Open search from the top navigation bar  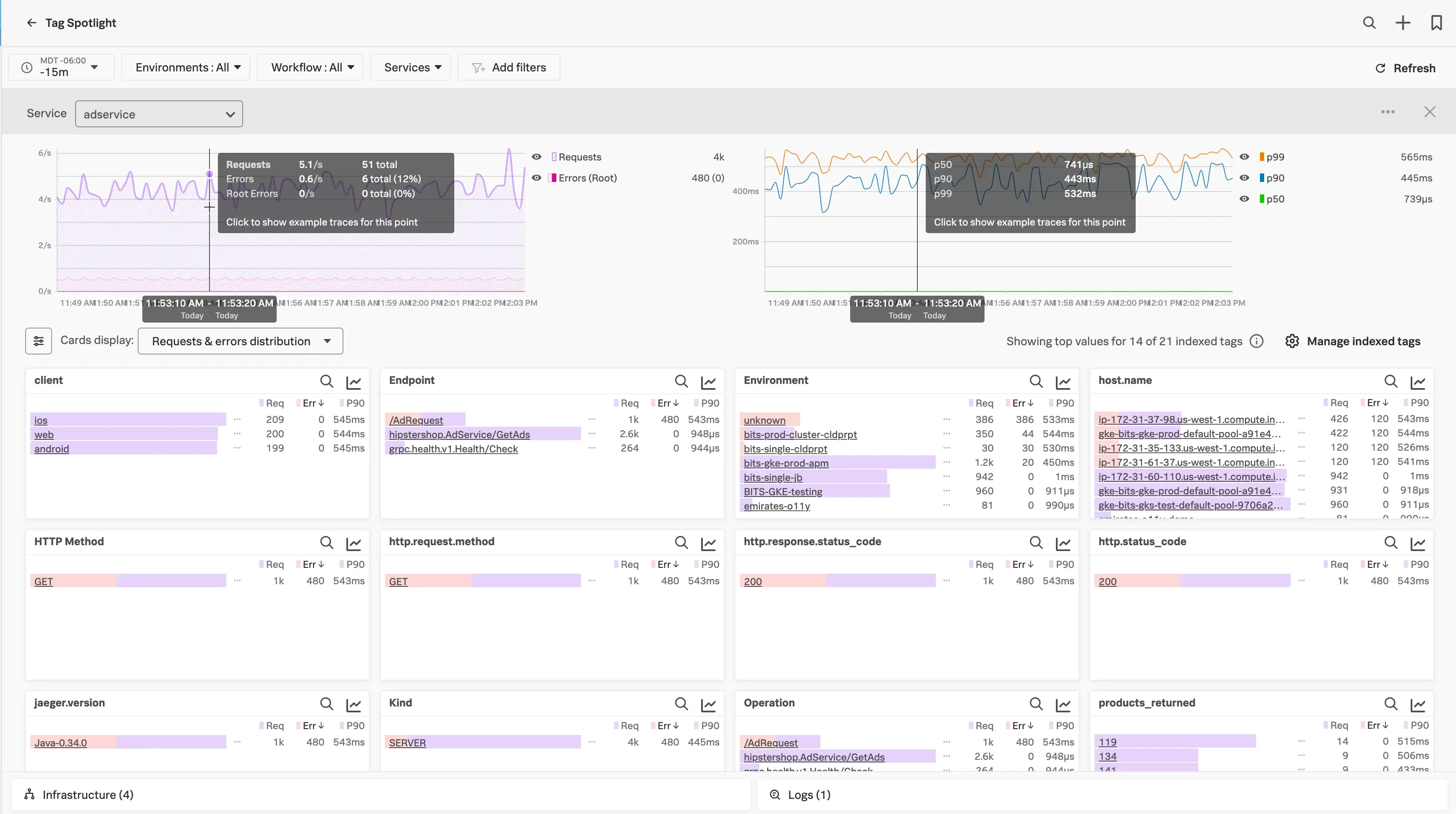[x=1370, y=23]
